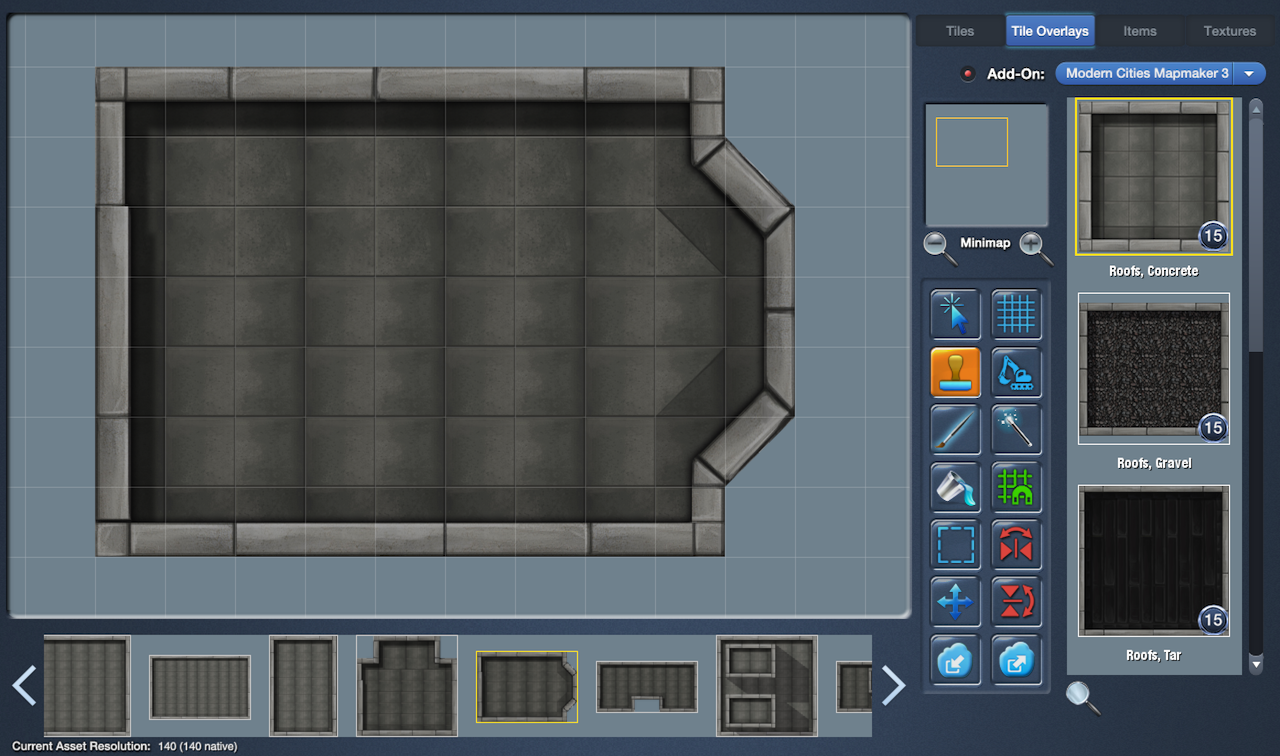Click the green grid magnet snap tool
The width and height of the screenshot is (1280, 756).
click(1016, 487)
